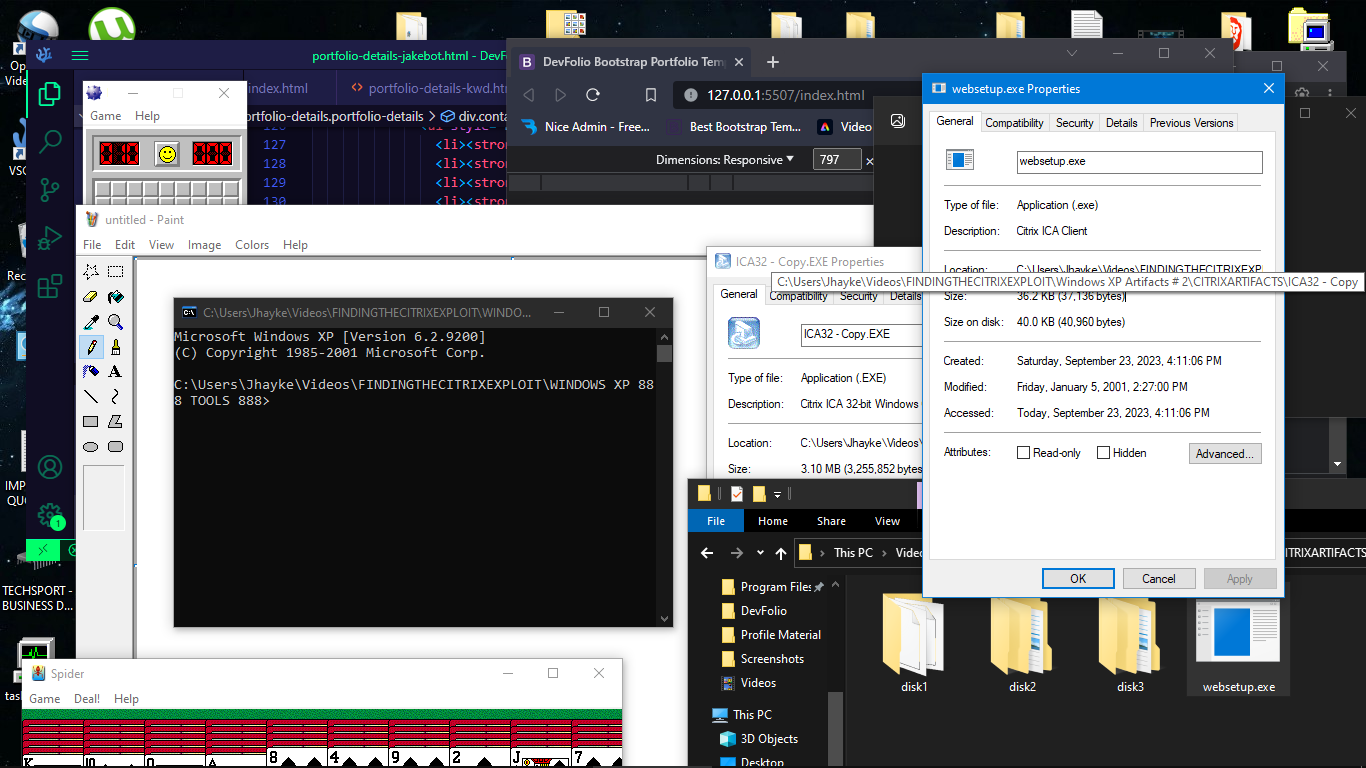This screenshot has height=768, width=1366.
Task: Open VS Code Search panel
Action: (x=50, y=142)
